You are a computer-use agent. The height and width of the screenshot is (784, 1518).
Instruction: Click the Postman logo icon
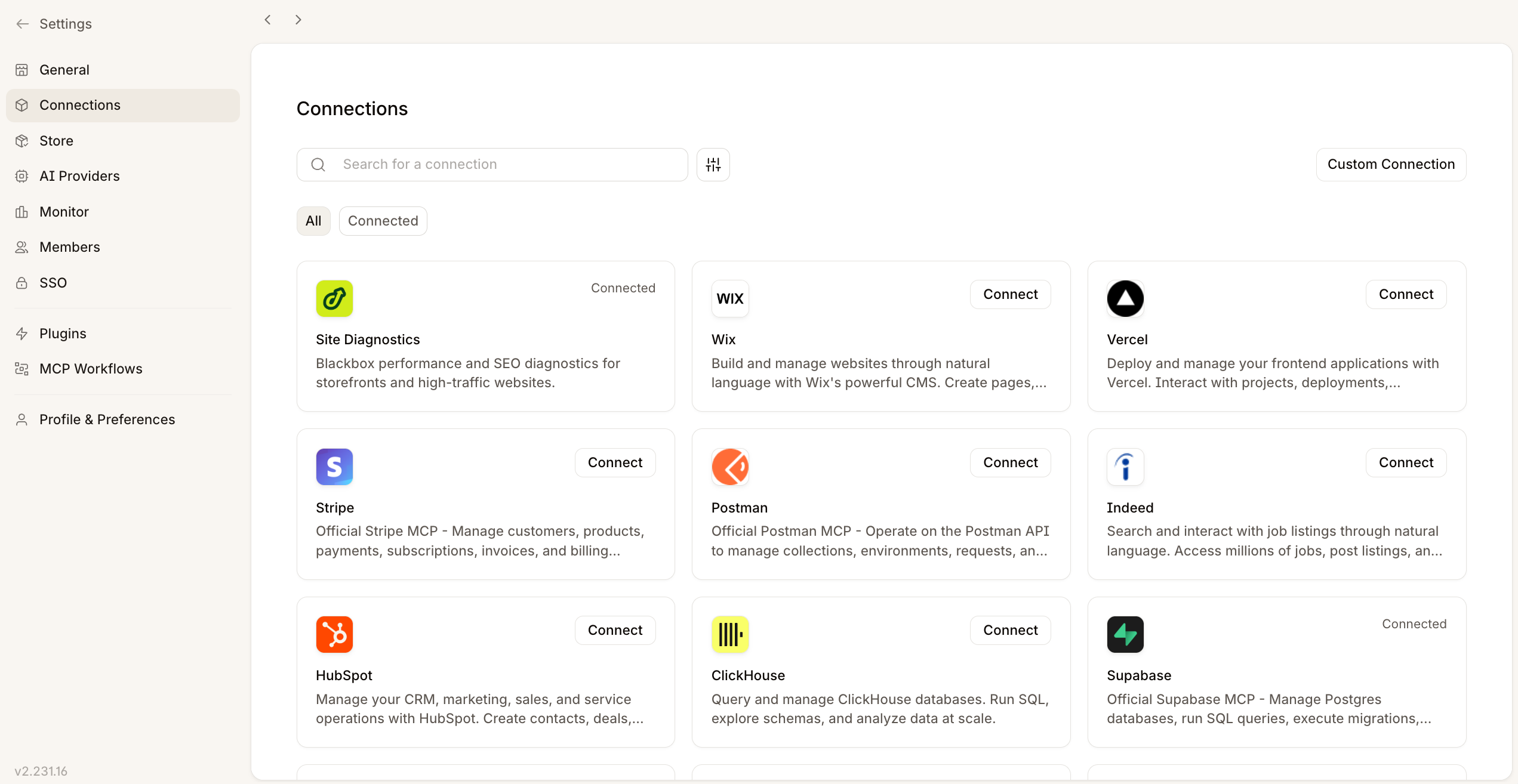[730, 467]
